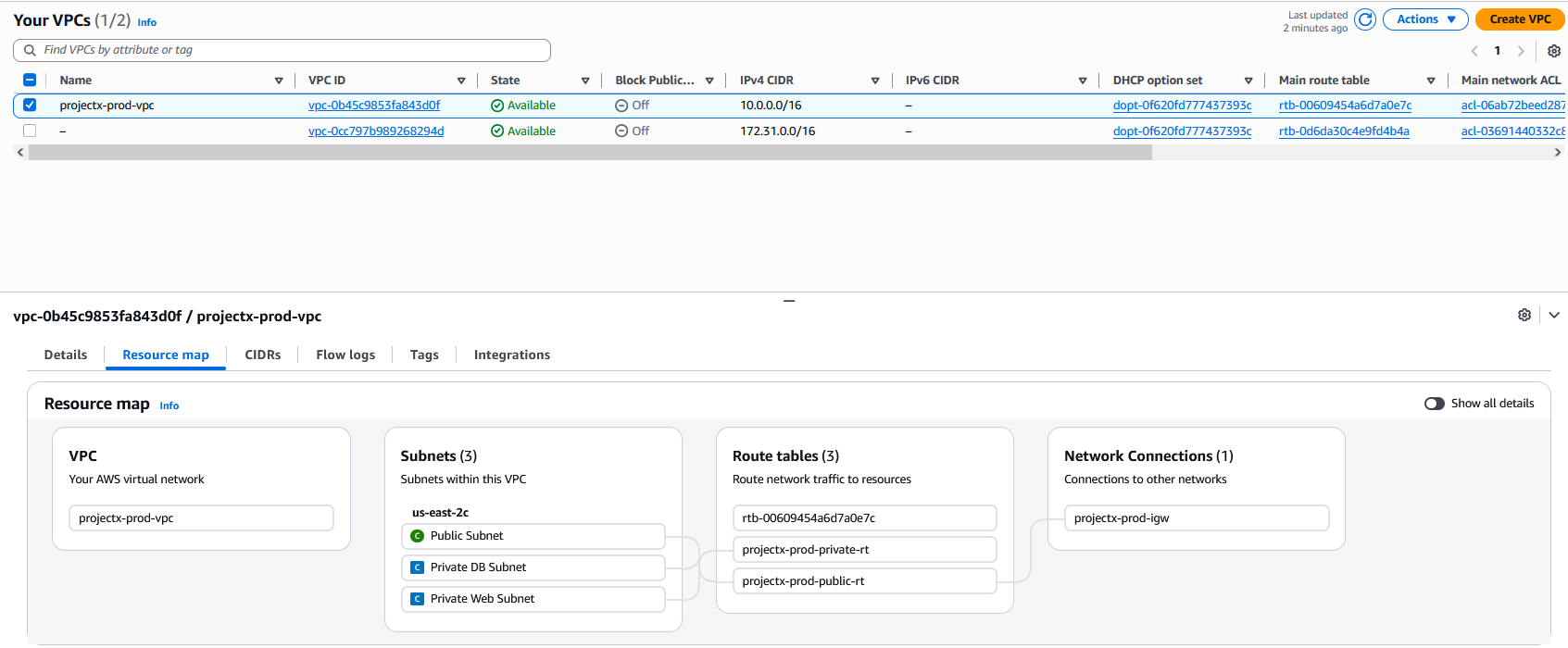Screen dimensions: 1568x648
Task: Click the State column sort icon
Action: [x=585, y=81]
